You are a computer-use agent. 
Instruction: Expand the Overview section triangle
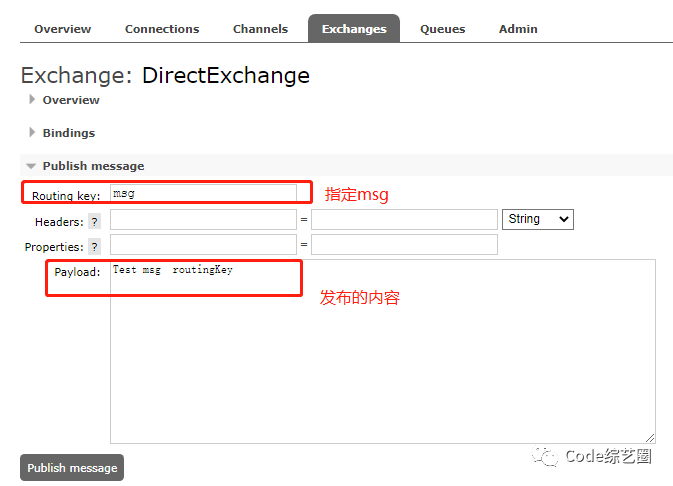(x=32, y=100)
